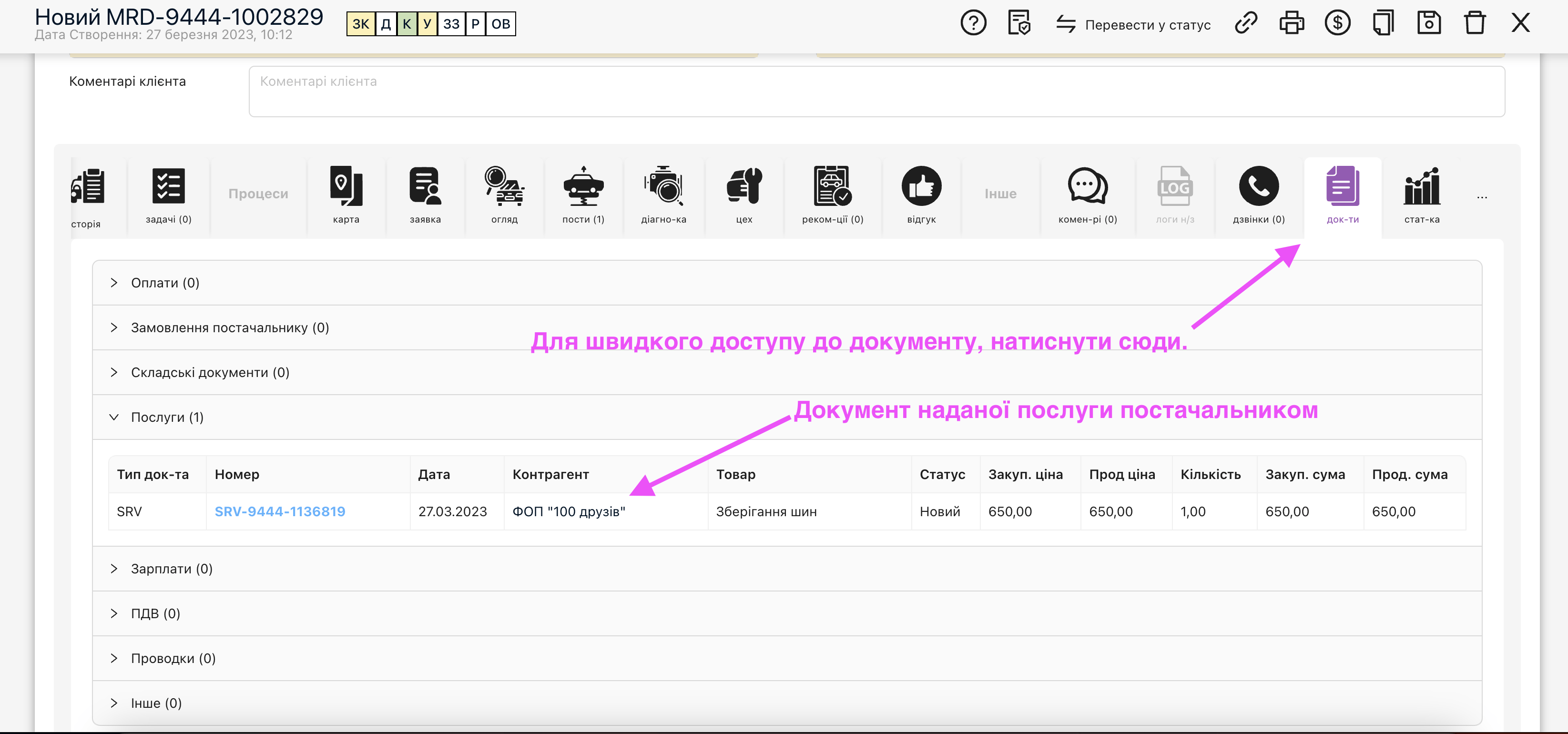Click the trash delete icon

tap(1474, 23)
